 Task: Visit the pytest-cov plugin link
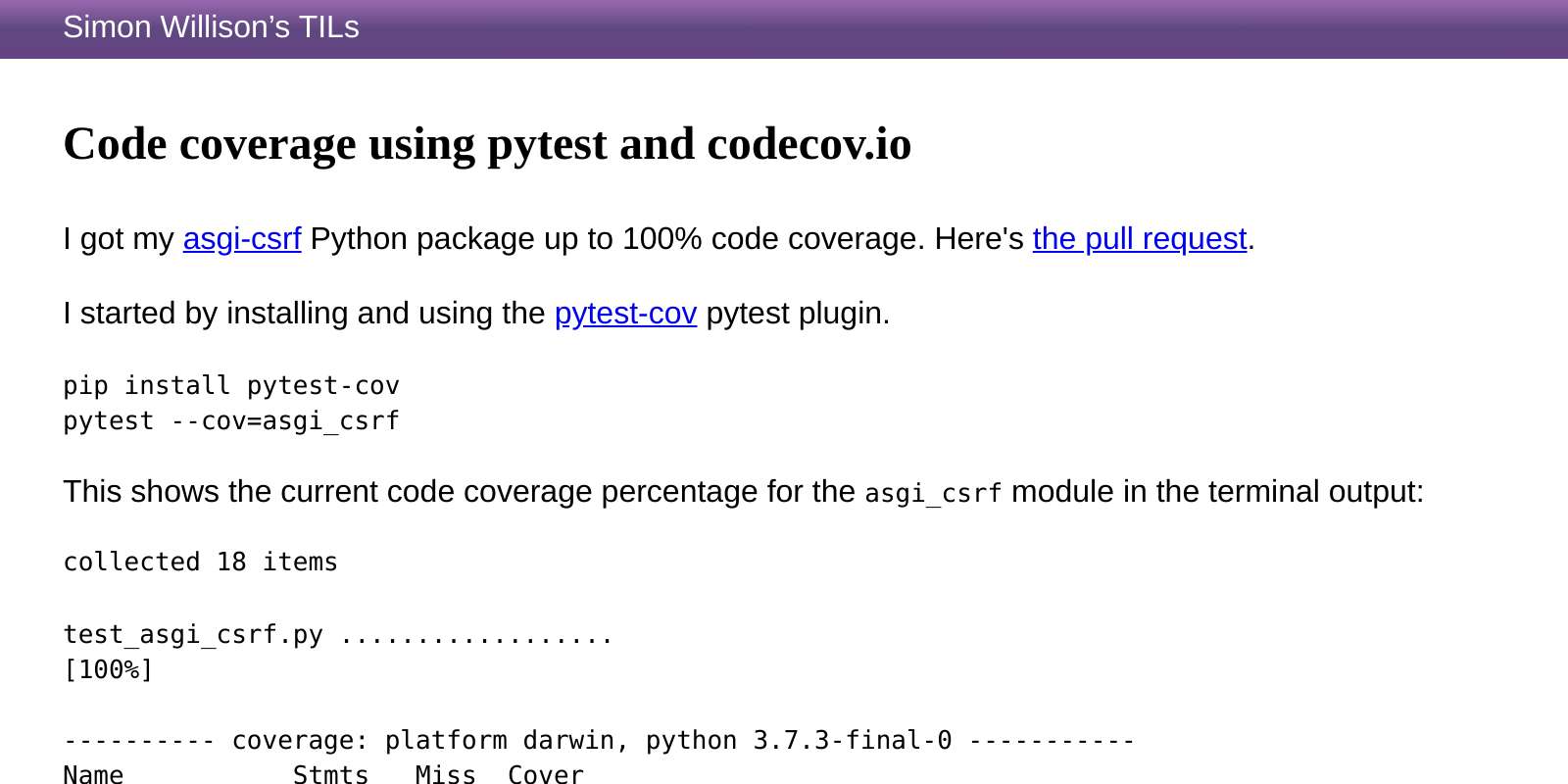pos(625,314)
